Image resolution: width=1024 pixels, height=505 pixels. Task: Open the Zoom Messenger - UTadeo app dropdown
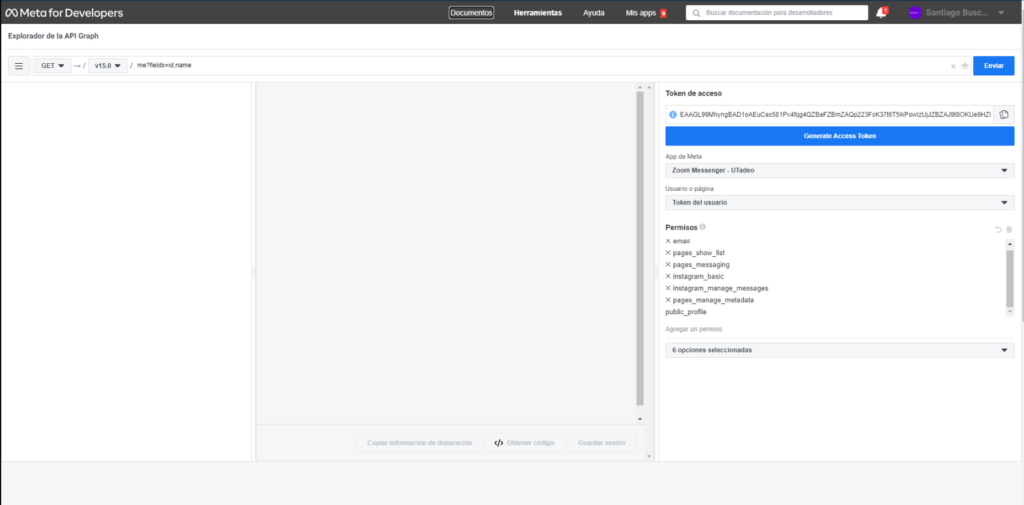839,171
